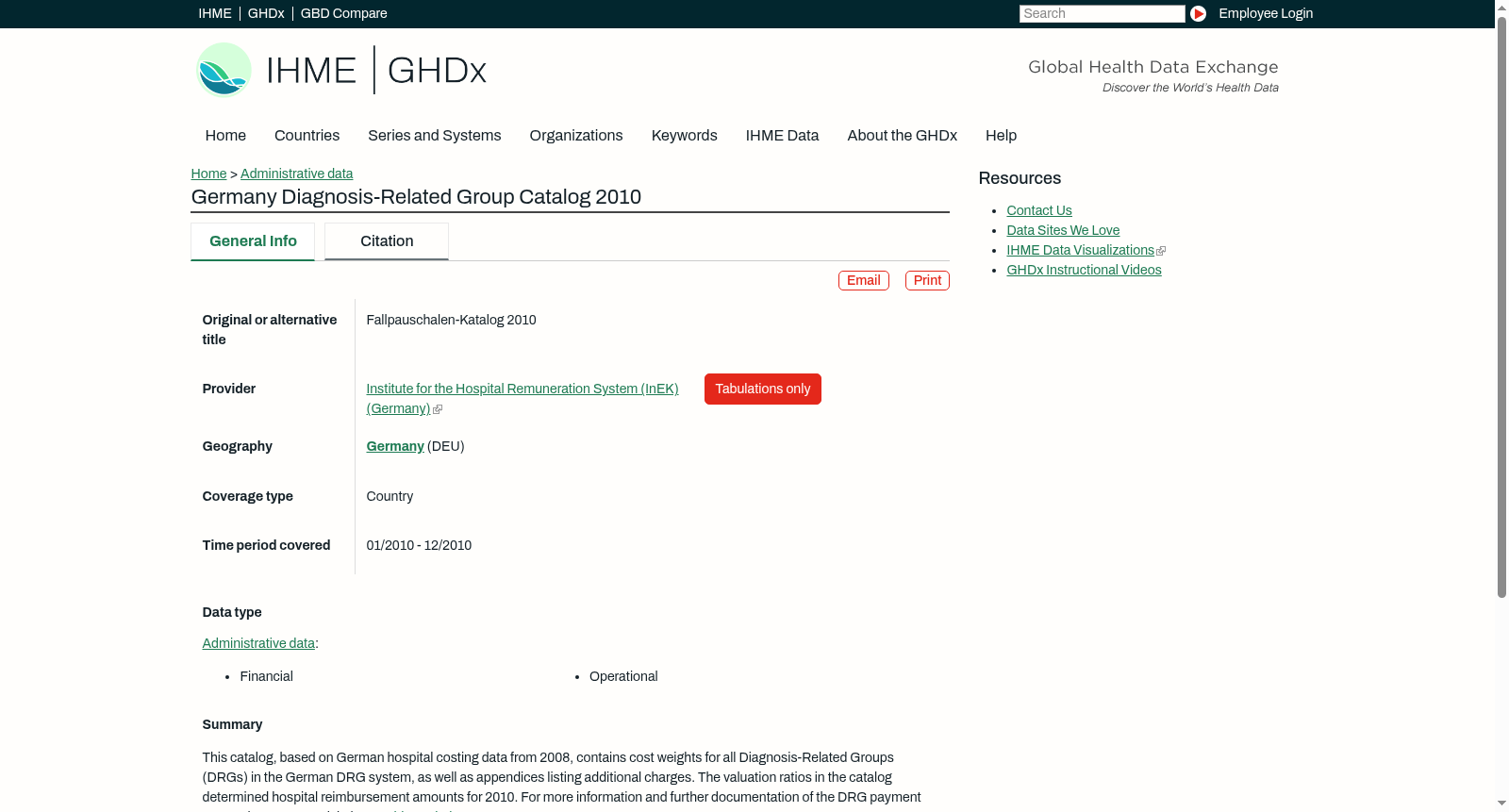This screenshot has width=1509, height=812.
Task: Select the General Info tab
Action: (x=253, y=241)
